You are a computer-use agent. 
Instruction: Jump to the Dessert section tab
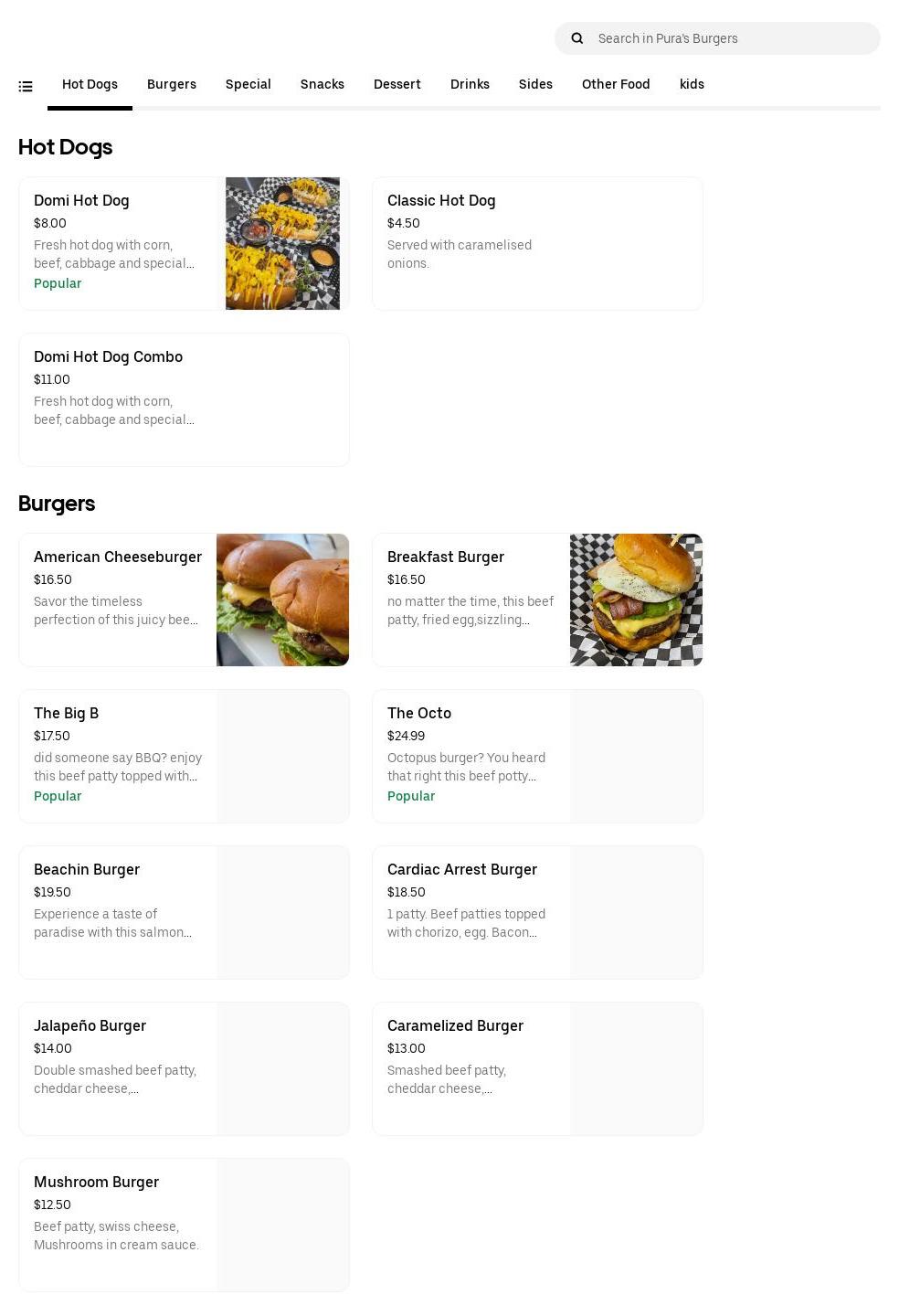[x=397, y=84]
